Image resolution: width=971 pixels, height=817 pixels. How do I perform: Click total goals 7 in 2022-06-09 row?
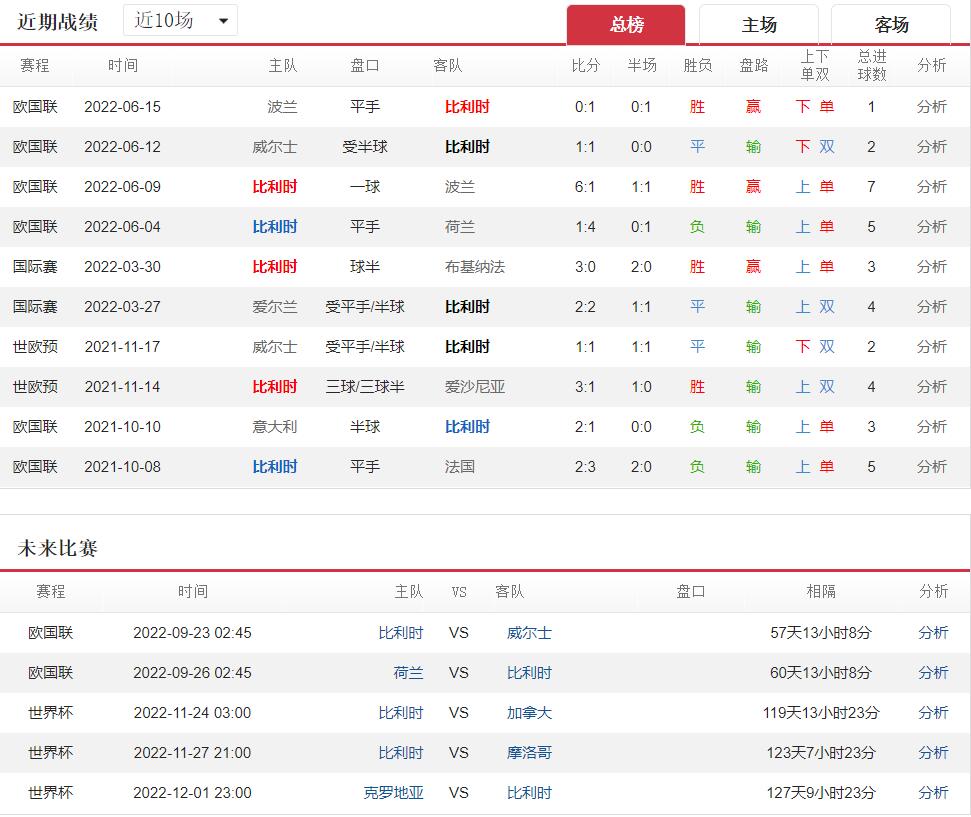point(871,186)
